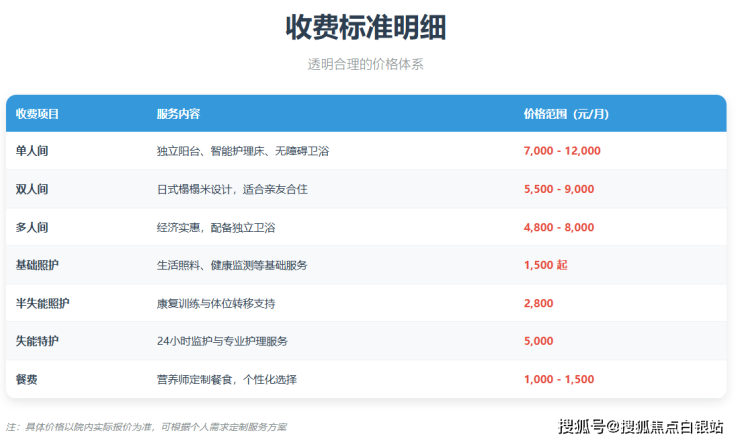Click the 餐费 price 1,000 - 1,500

558,380
